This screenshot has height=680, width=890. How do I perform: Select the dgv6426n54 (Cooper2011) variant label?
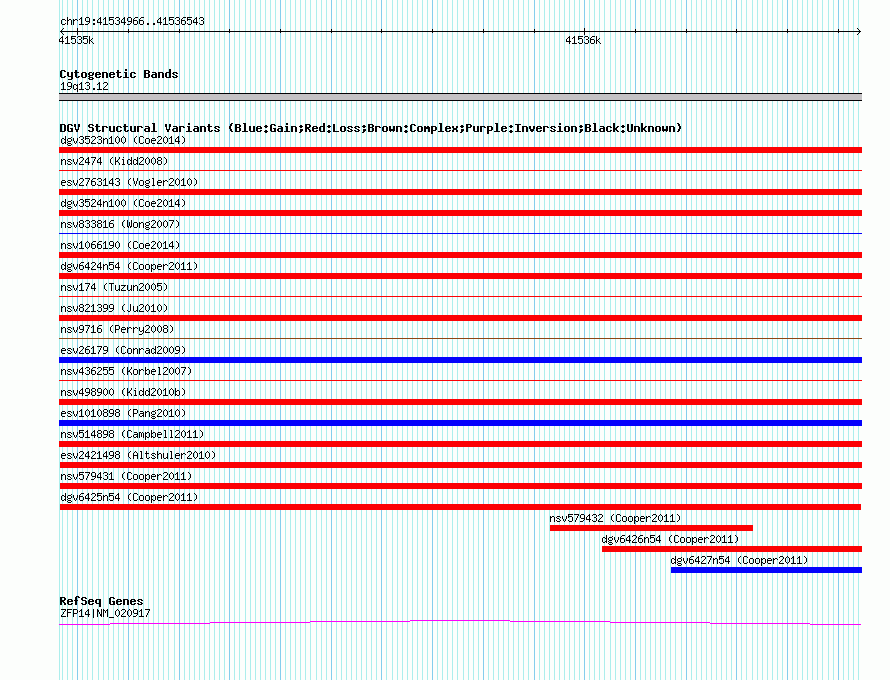coord(670,539)
